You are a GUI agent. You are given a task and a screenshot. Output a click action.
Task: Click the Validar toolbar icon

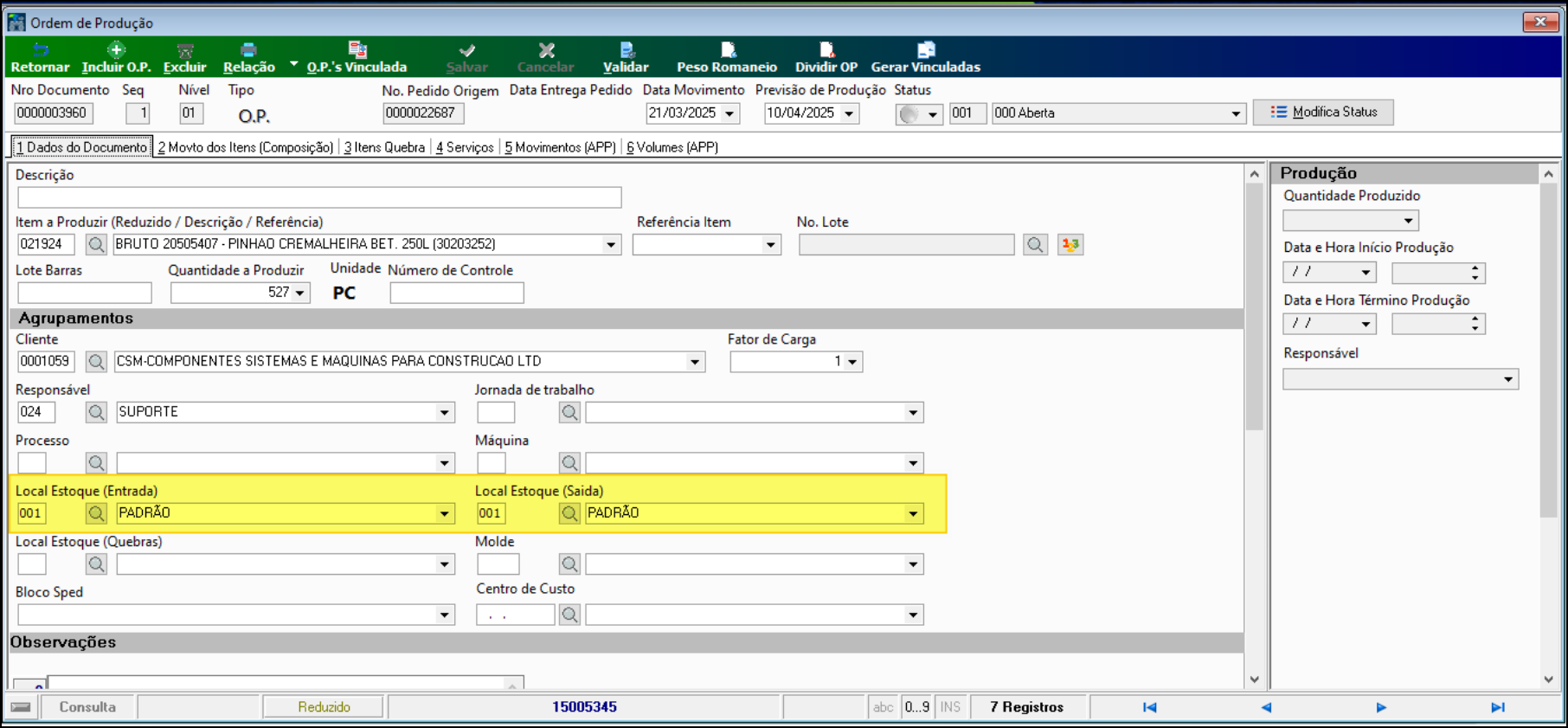pyautogui.click(x=627, y=50)
